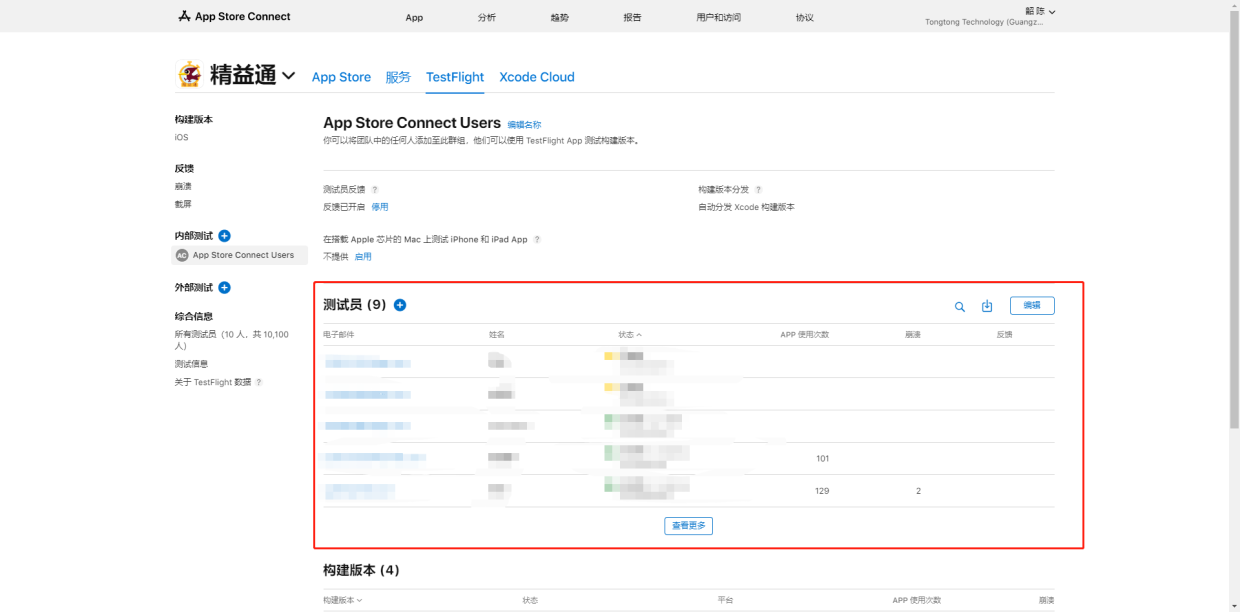This screenshot has width=1240, height=612.
Task: Open 测试信息 in the sidebar
Action: [x=191, y=364]
